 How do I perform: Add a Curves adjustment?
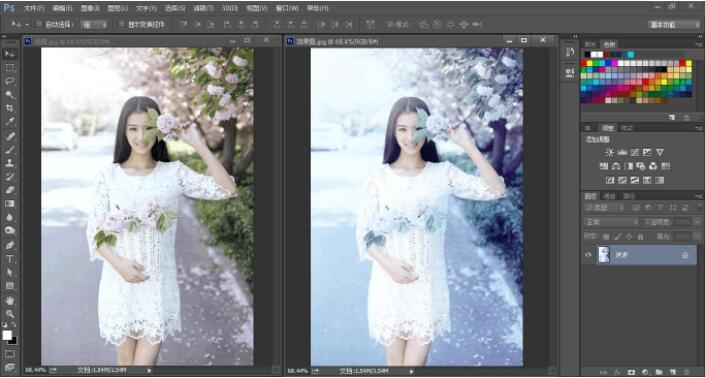(x=635, y=152)
